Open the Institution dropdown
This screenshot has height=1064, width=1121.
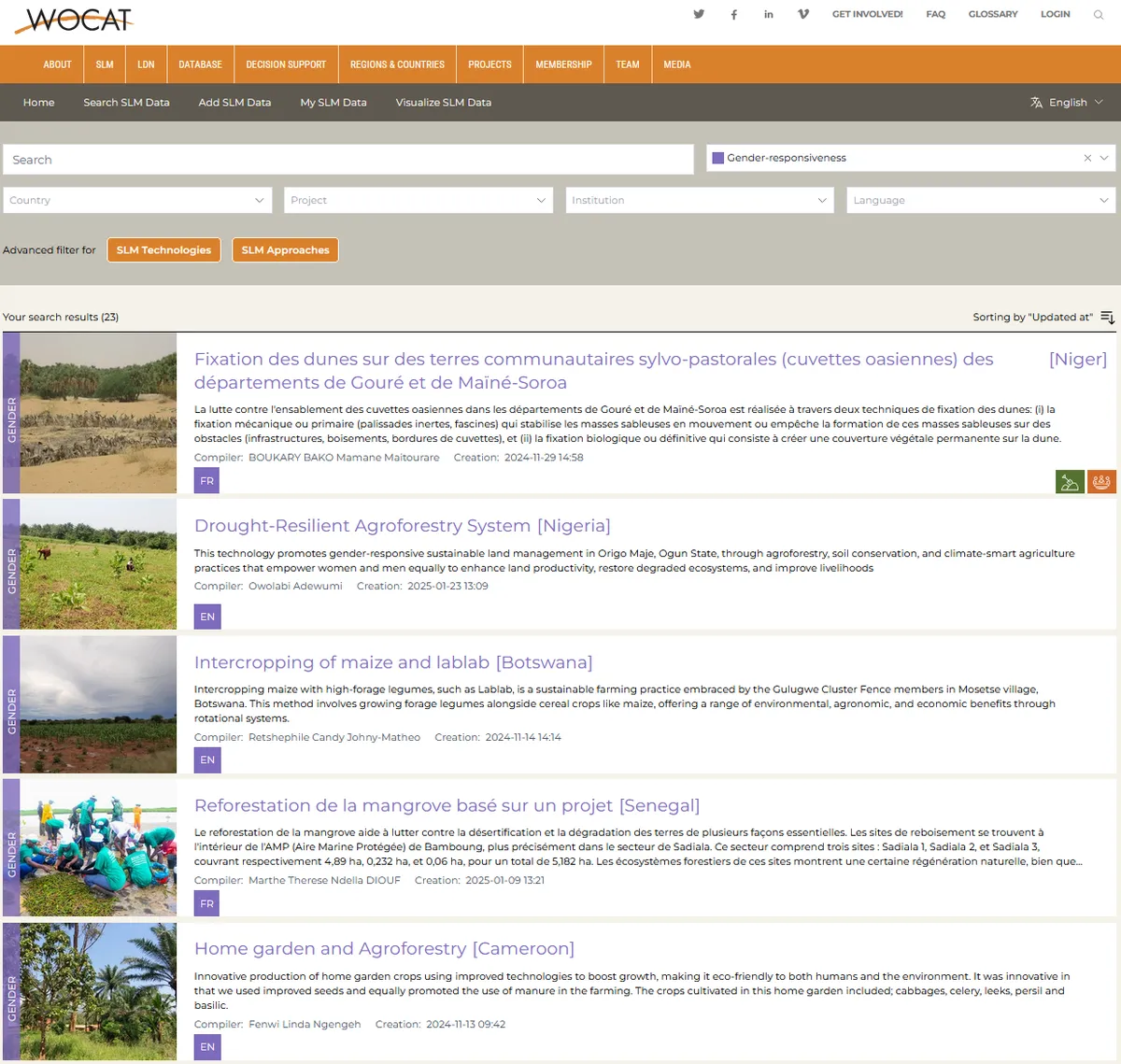pyautogui.click(x=699, y=200)
